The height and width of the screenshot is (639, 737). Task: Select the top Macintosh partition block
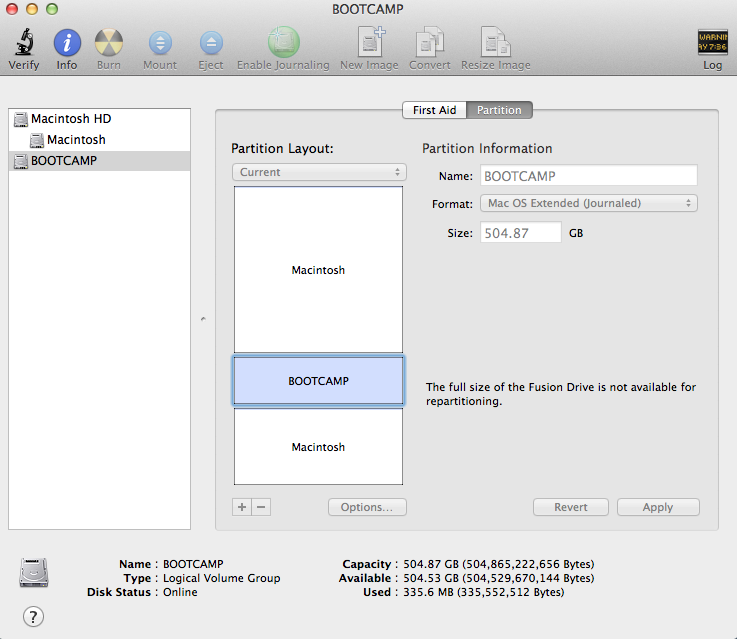point(318,270)
